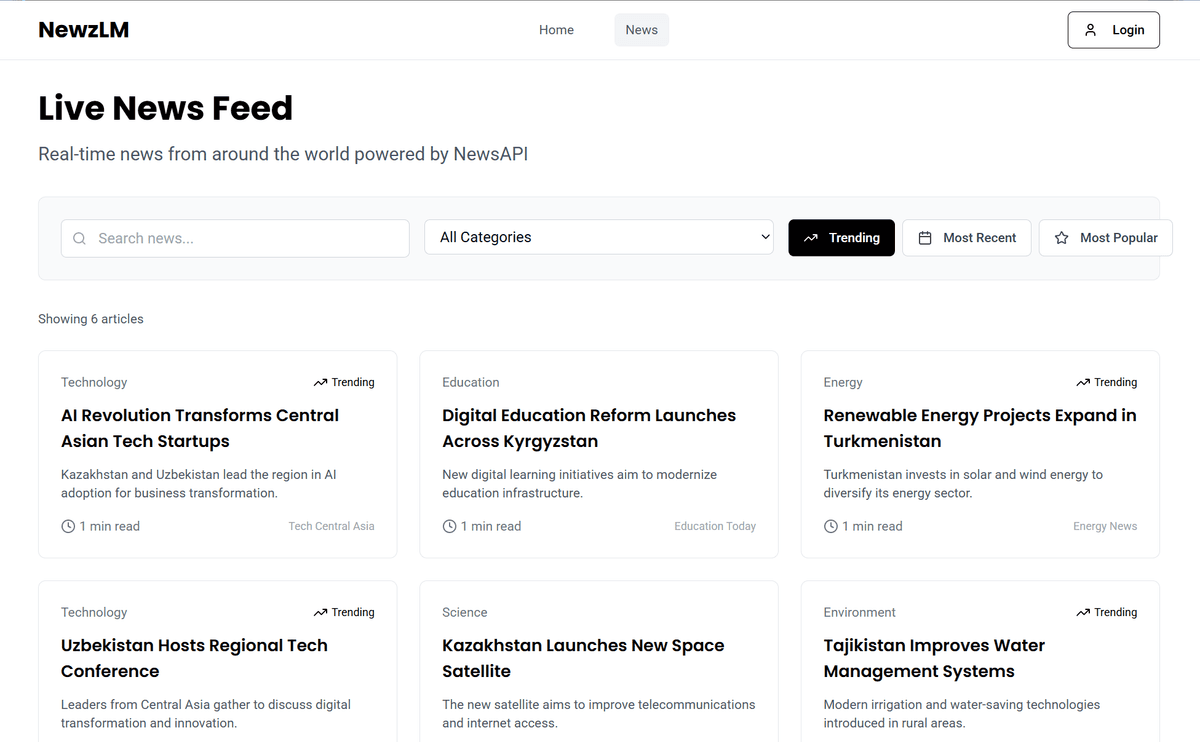
Task: Click Trending badge on Tajikistan Water card
Action: tap(1107, 612)
